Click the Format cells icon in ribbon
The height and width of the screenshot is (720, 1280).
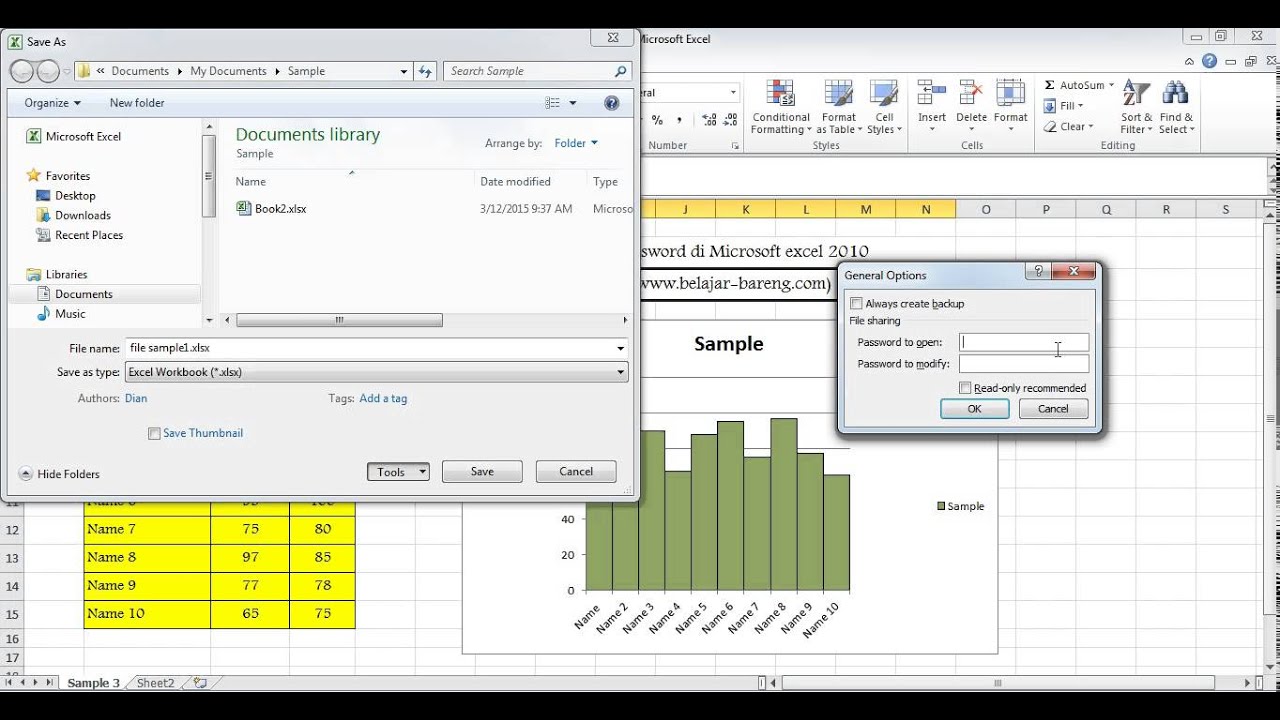[1011, 93]
